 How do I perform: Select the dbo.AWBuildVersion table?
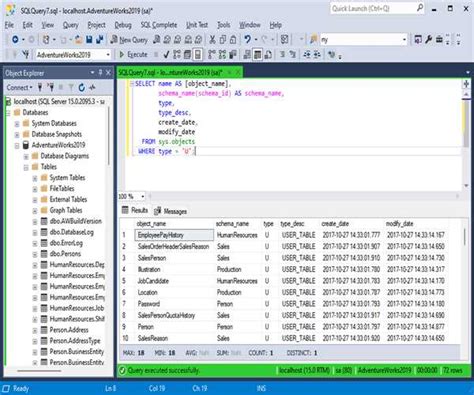click(x=76, y=221)
